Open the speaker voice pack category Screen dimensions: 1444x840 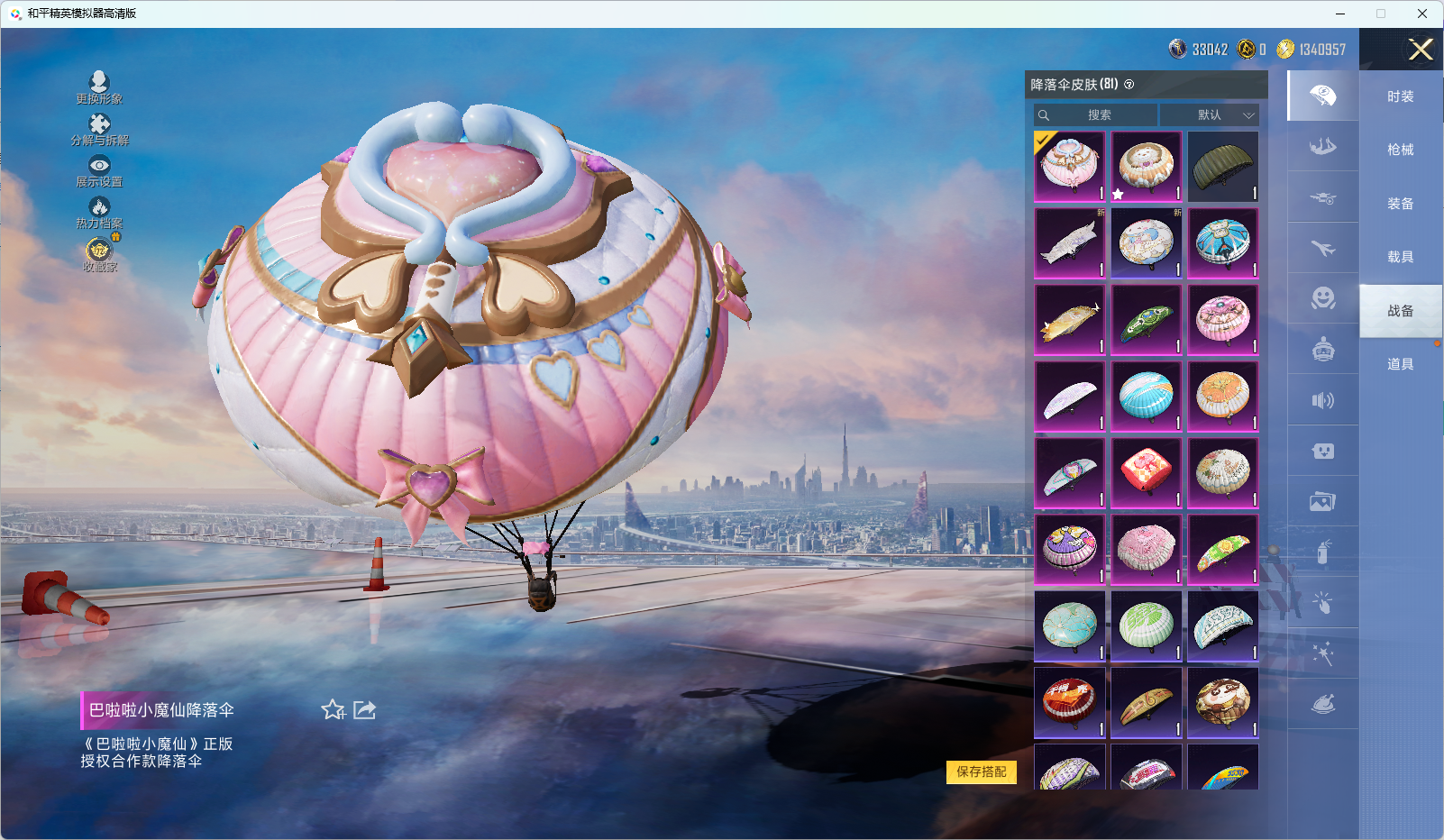1322,400
